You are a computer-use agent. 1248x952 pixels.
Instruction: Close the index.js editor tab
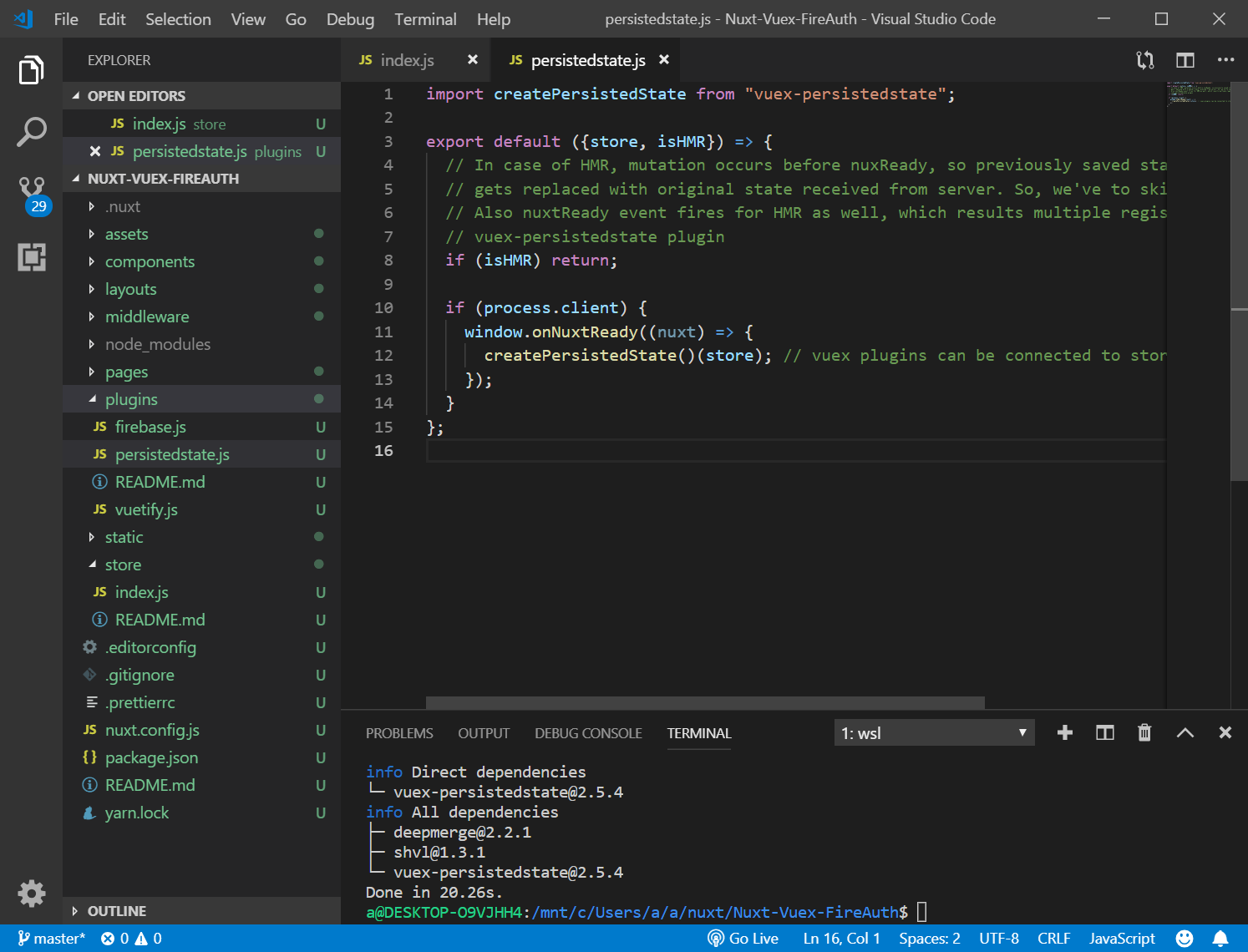[x=473, y=59]
